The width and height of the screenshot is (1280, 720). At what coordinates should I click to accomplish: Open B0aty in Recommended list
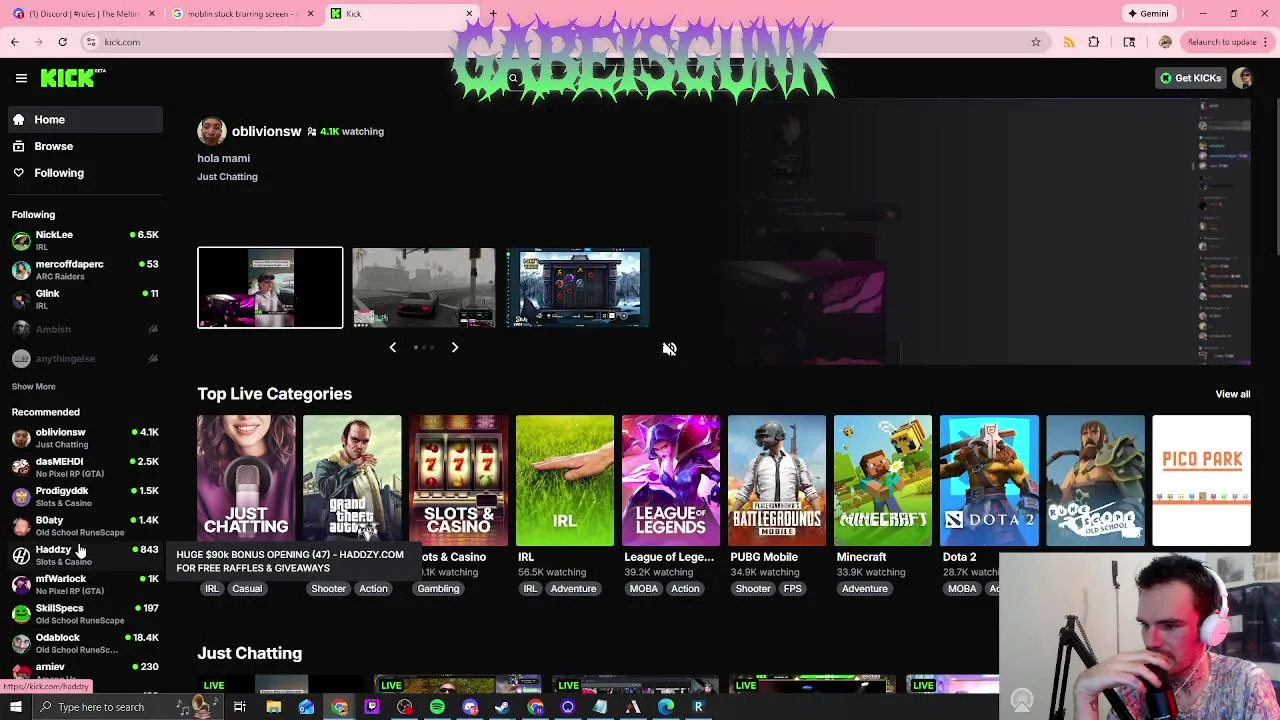(85, 526)
